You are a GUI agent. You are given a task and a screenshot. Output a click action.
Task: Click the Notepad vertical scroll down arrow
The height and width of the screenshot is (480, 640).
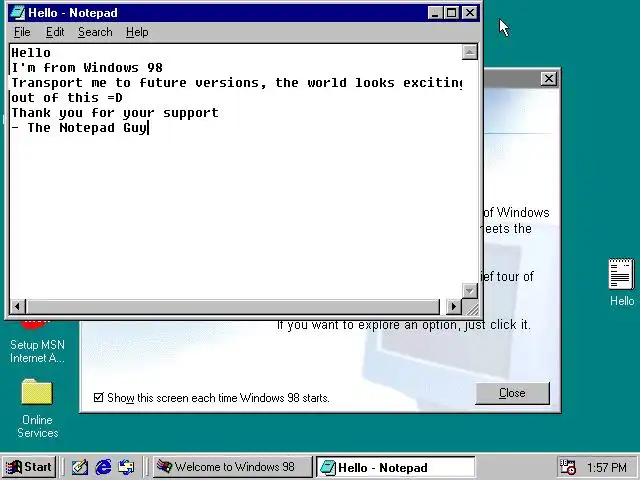(469, 291)
